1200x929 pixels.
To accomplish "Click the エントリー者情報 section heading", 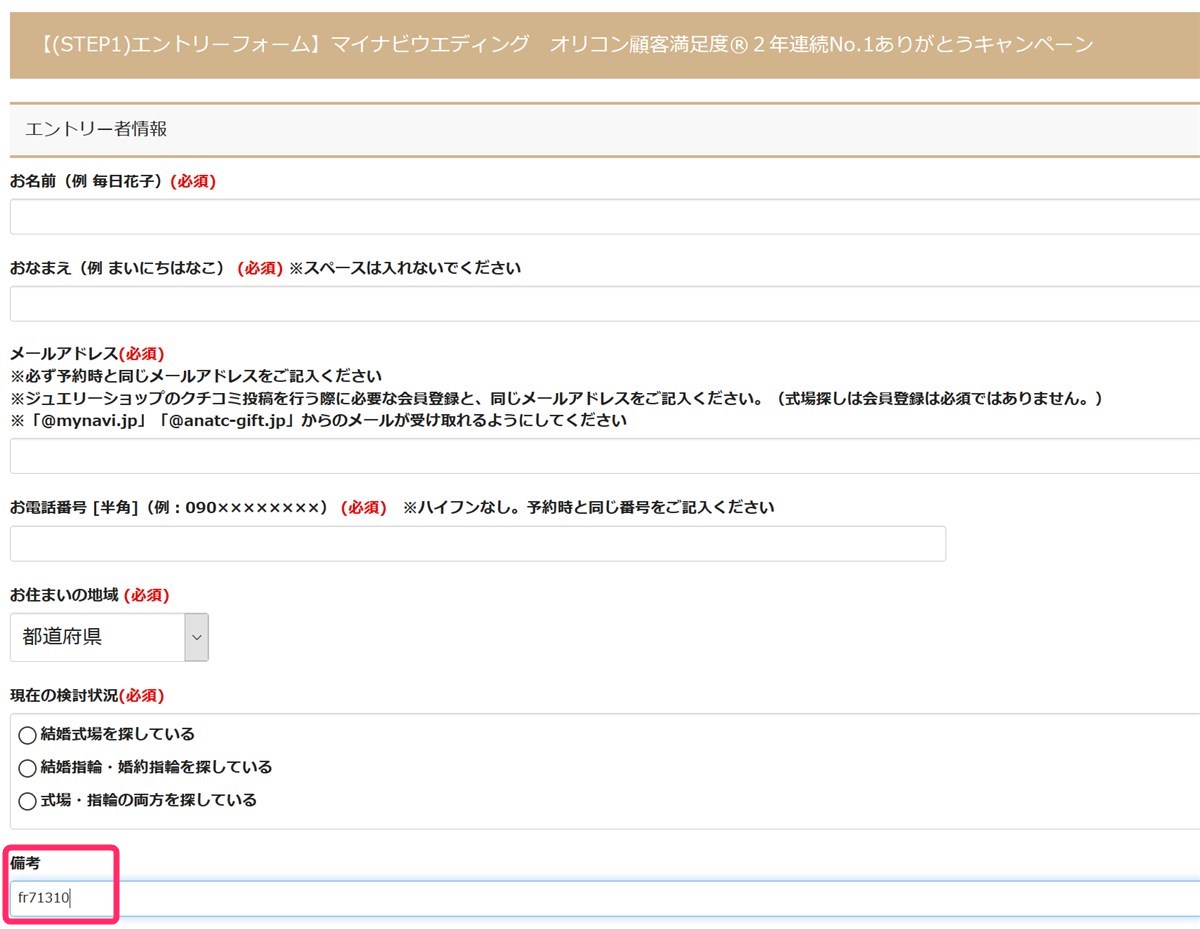I will point(96,129).
